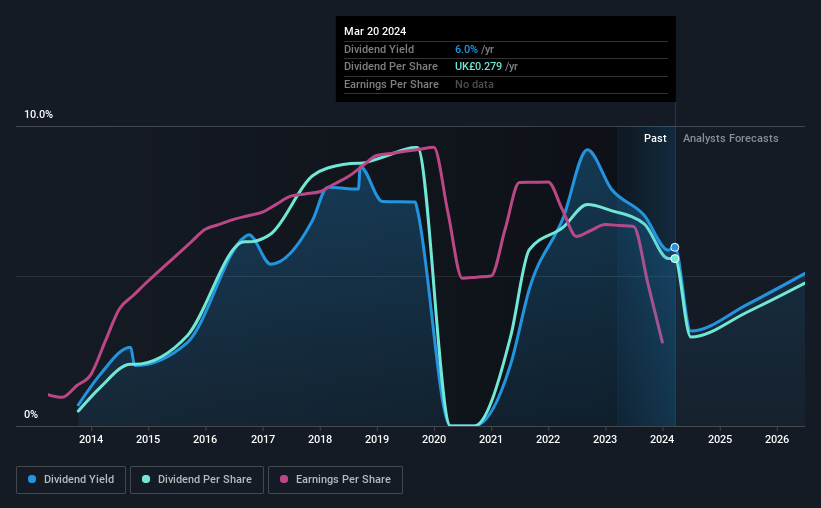Click the 2017 x-axis label
This screenshot has width=821, height=508.
coord(263,439)
